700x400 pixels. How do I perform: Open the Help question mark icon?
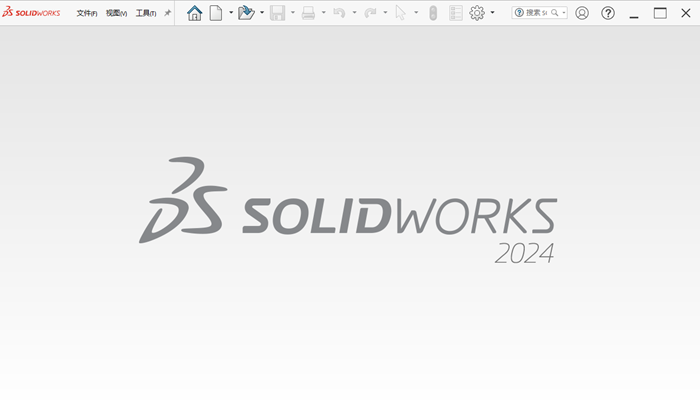click(x=608, y=13)
